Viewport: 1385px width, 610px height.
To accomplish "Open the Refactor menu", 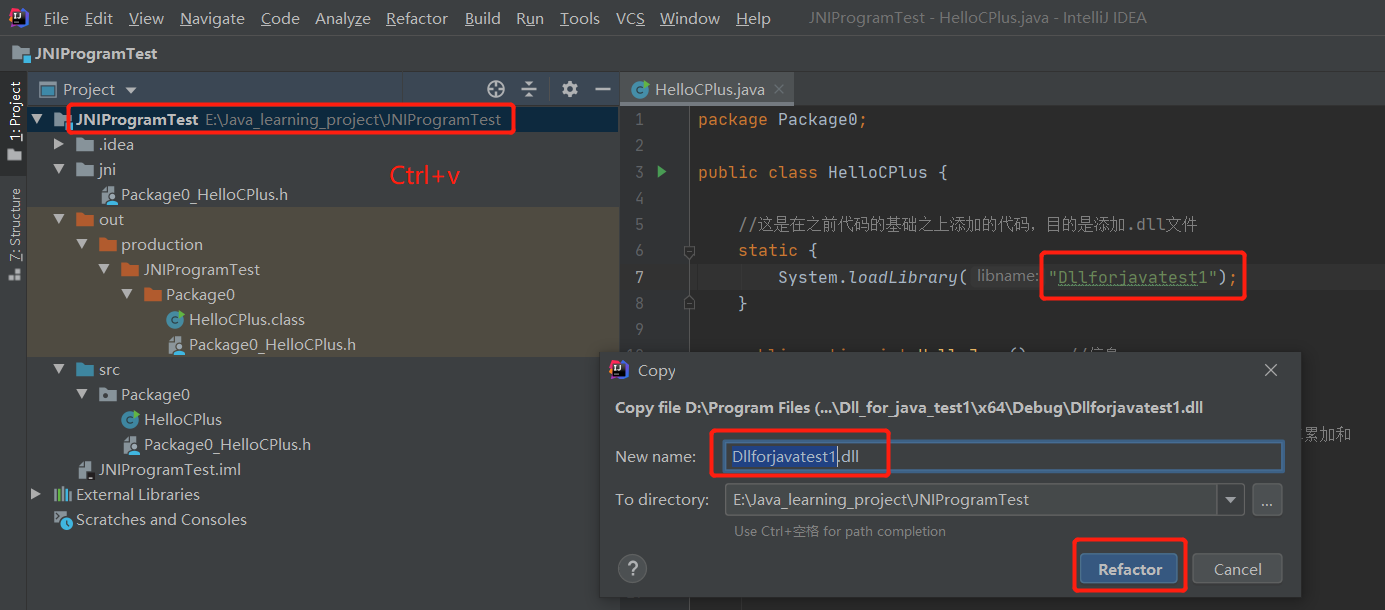I will (x=417, y=18).
